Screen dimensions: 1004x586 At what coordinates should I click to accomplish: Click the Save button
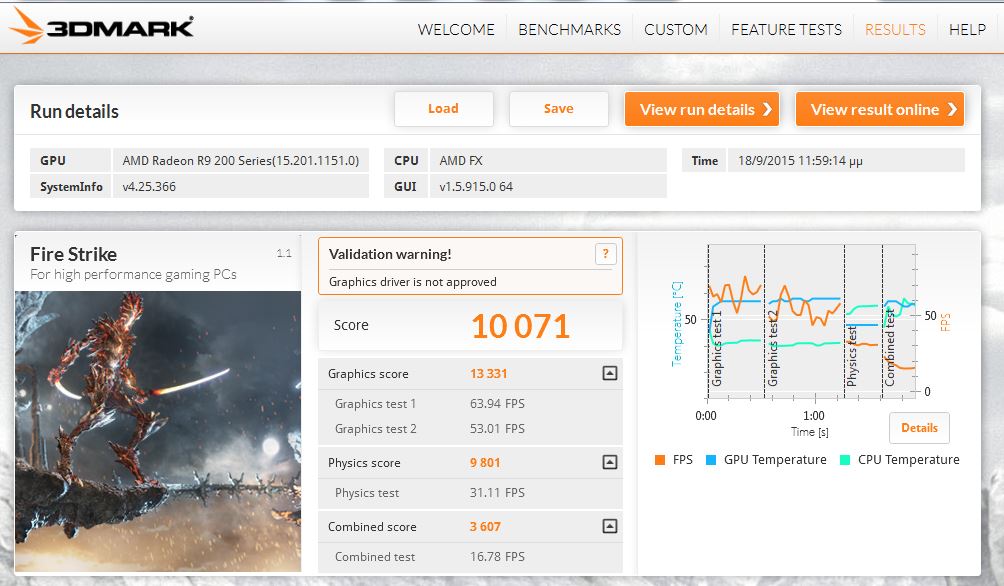click(558, 109)
